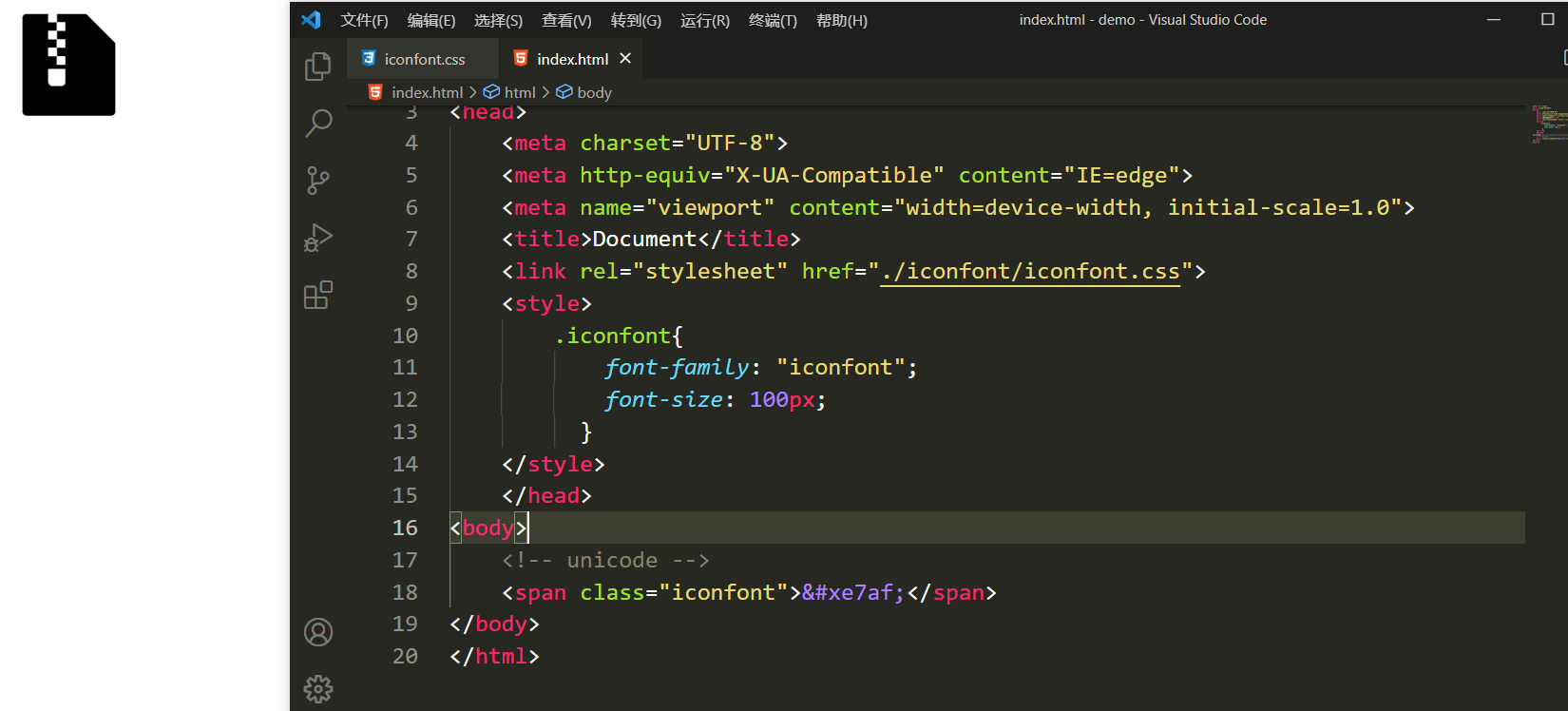Open the Search view icon

pyautogui.click(x=318, y=123)
